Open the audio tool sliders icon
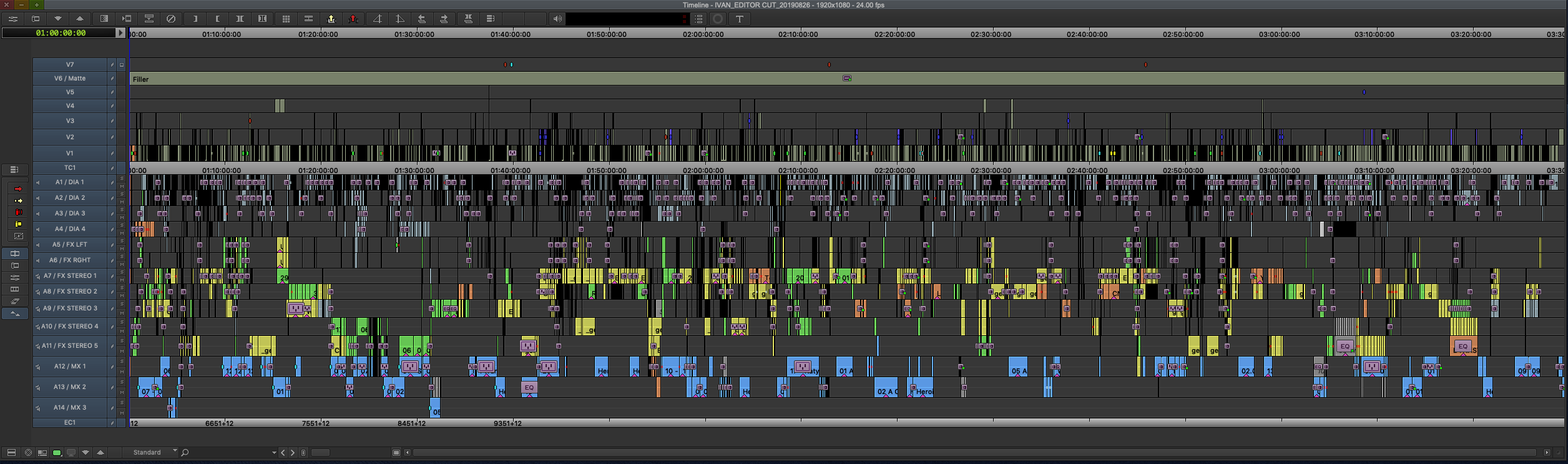Screen dimensions: 1568x464 pyautogui.click(x=12, y=19)
